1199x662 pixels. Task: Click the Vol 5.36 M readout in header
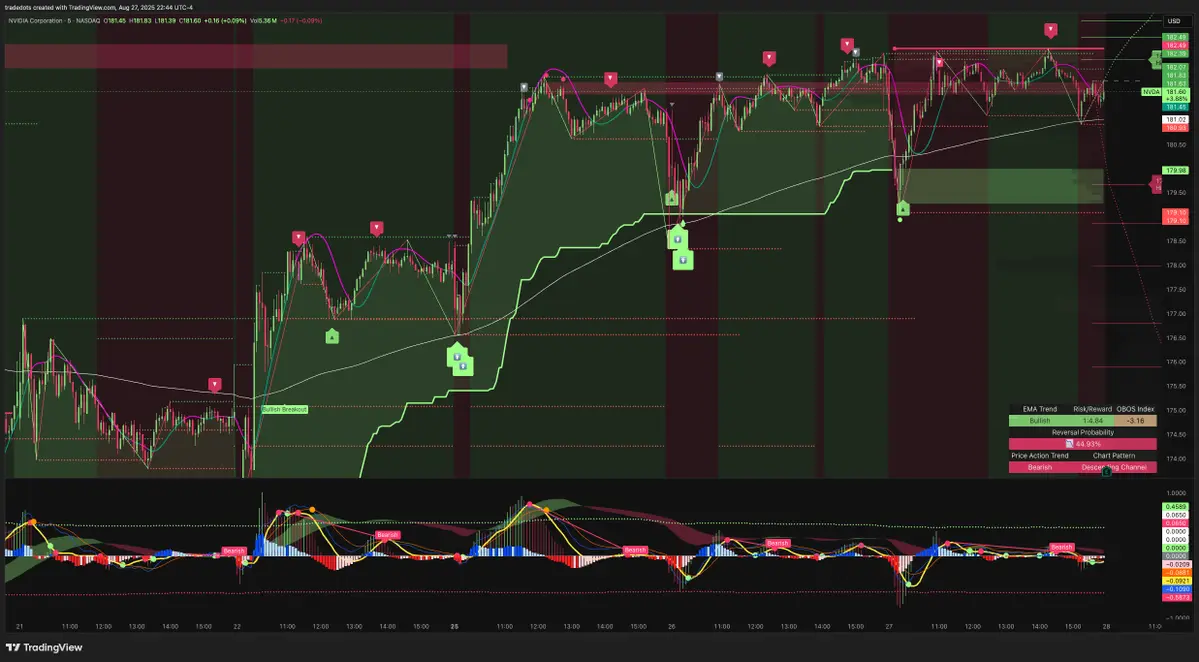264,21
